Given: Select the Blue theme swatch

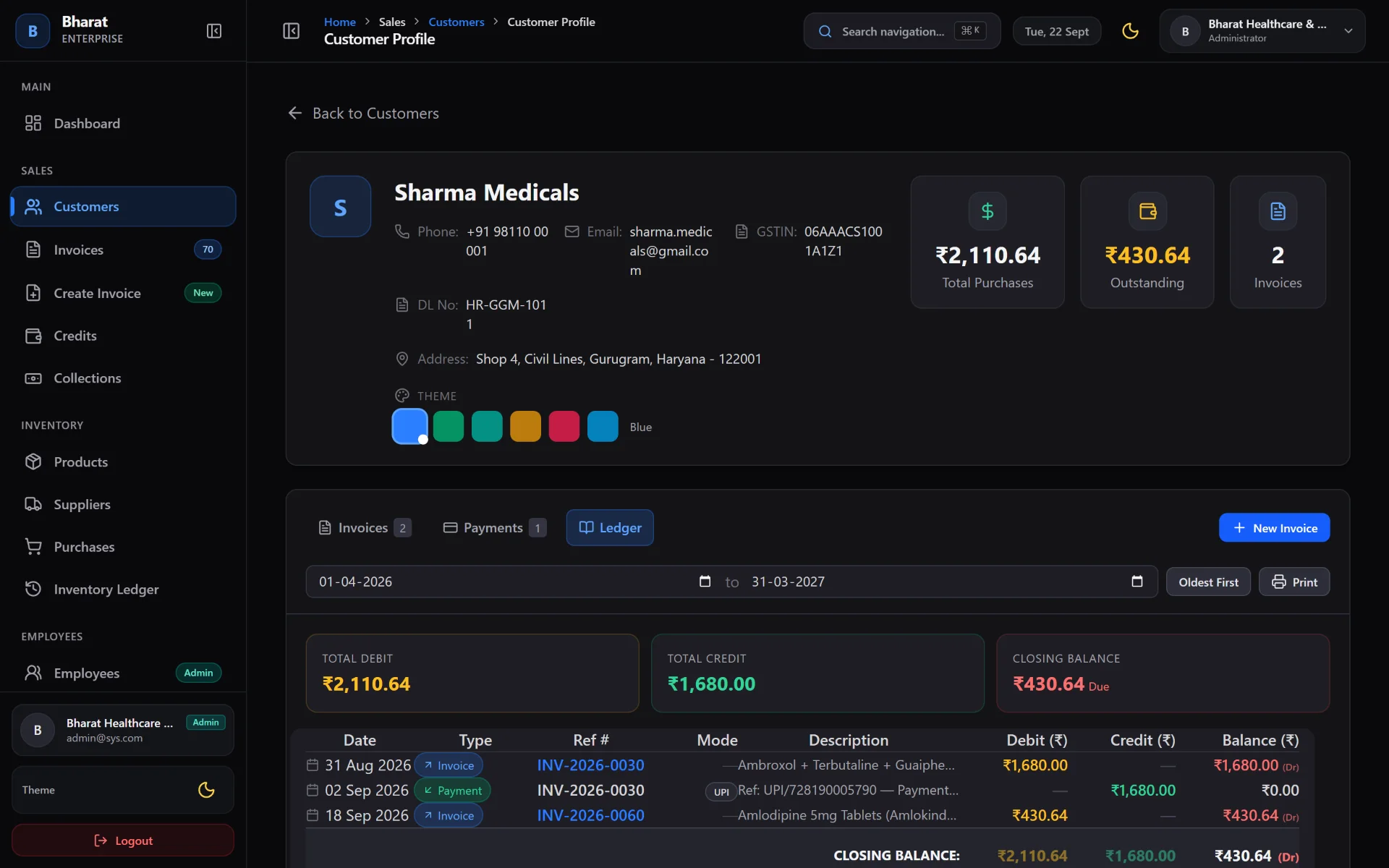Looking at the screenshot, I should coord(409,426).
